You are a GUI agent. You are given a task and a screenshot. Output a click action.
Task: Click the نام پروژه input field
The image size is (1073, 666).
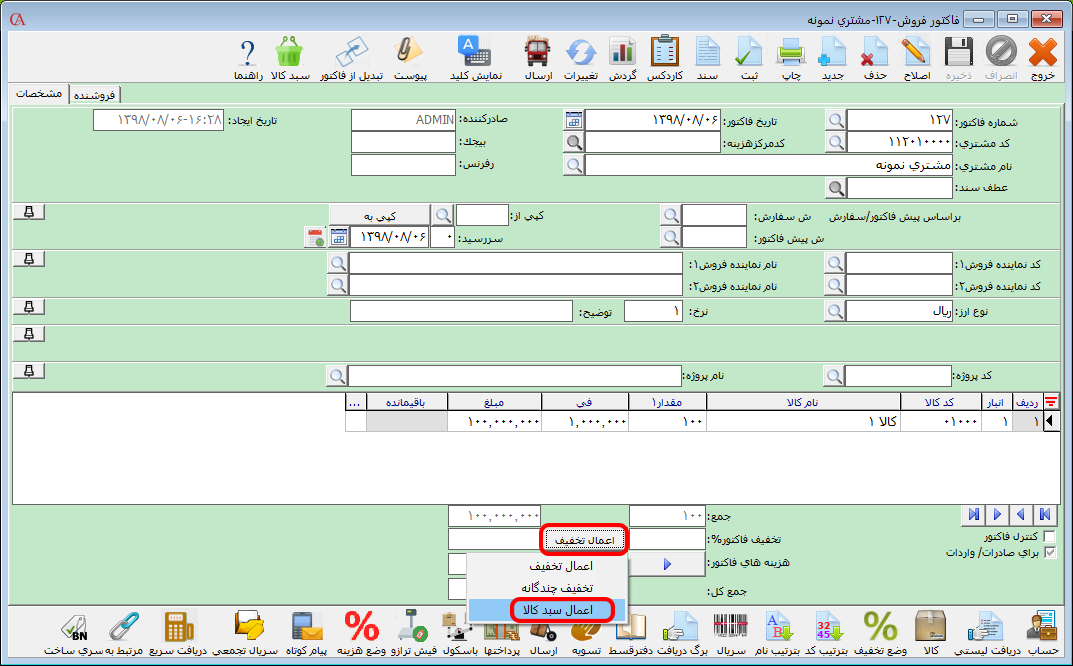(514, 376)
